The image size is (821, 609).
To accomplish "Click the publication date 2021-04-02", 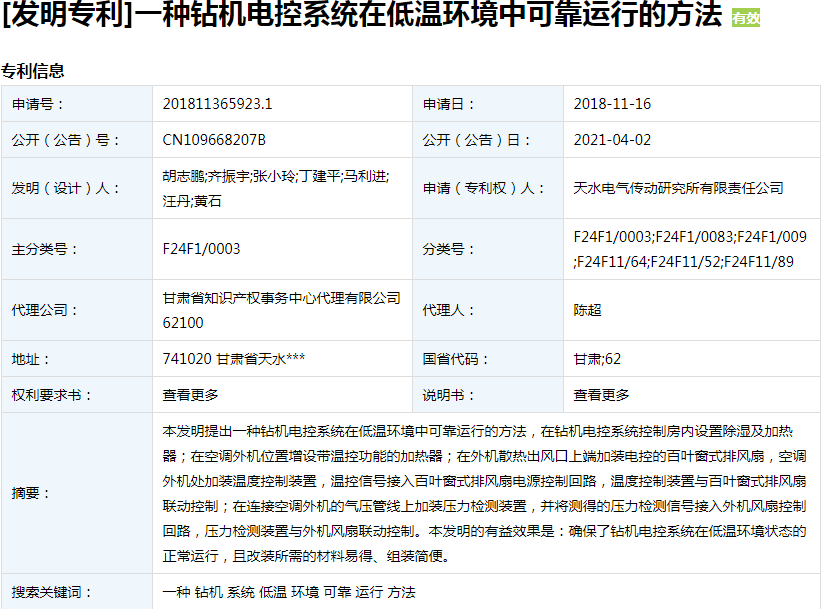I will point(612,140).
